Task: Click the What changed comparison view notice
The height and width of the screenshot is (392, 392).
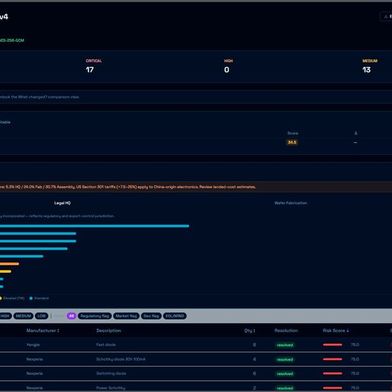Action: (x=39, y=97)
